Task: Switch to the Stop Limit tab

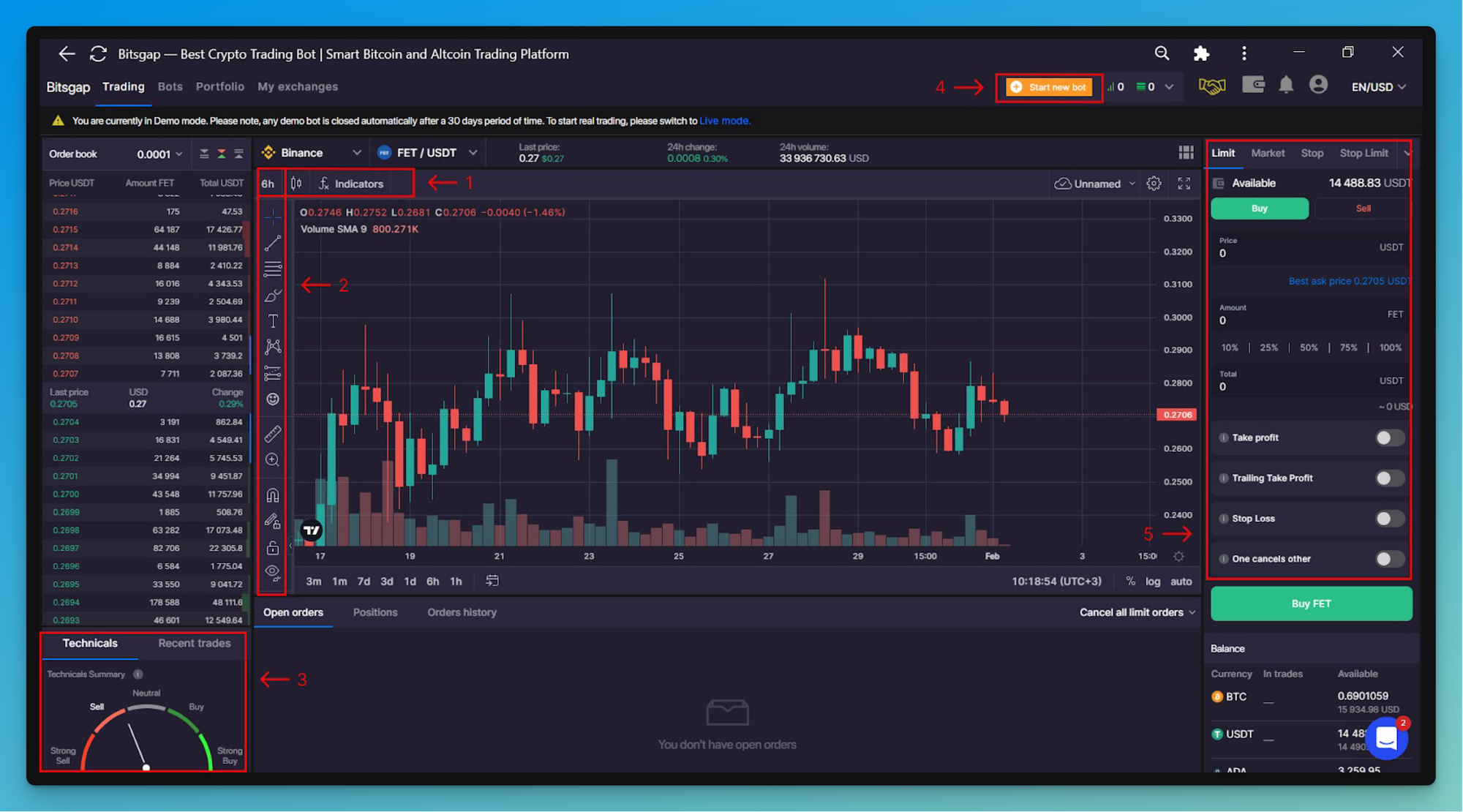Action: (1364, 153)
